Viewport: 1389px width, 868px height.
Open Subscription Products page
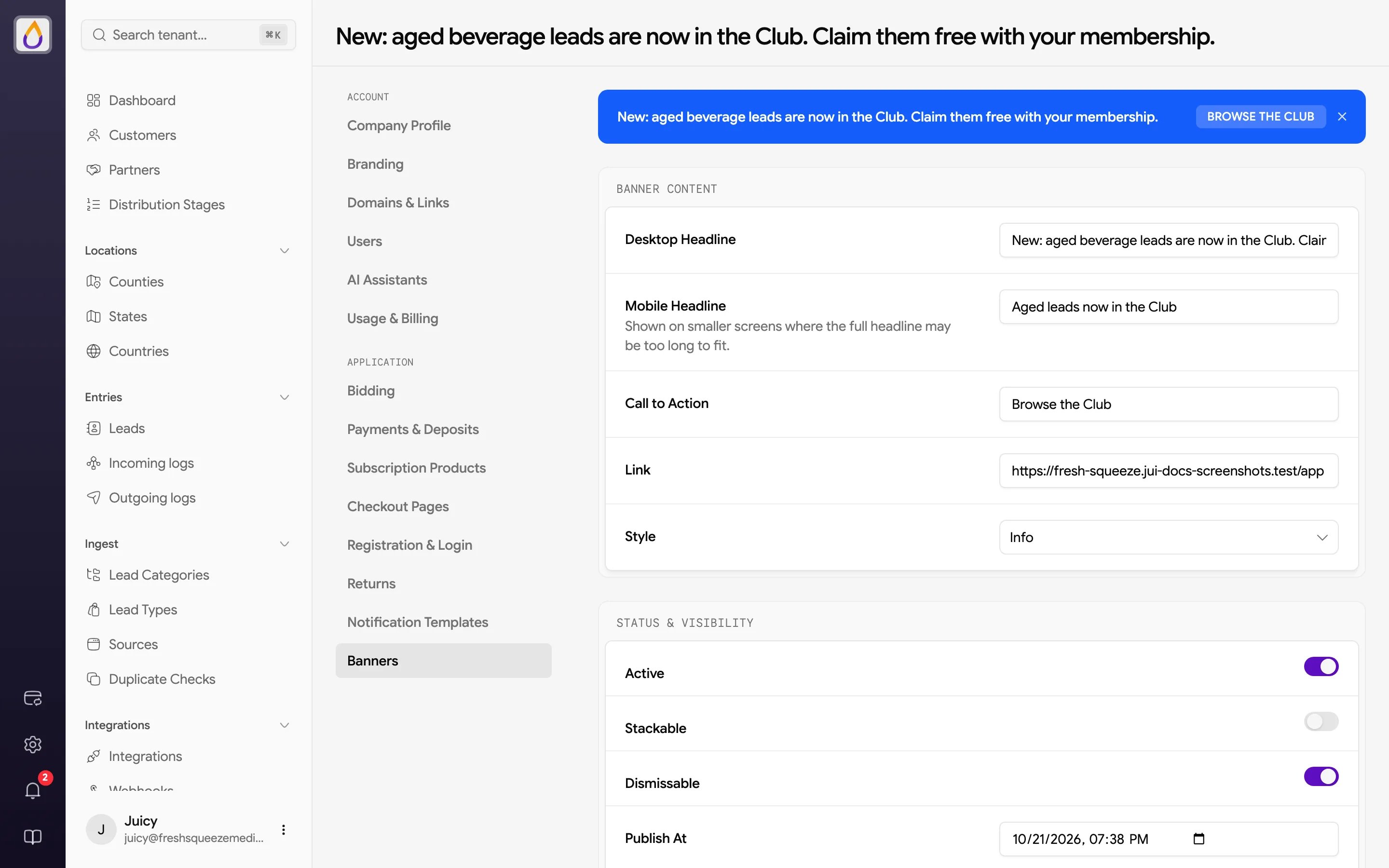point(416,468)
